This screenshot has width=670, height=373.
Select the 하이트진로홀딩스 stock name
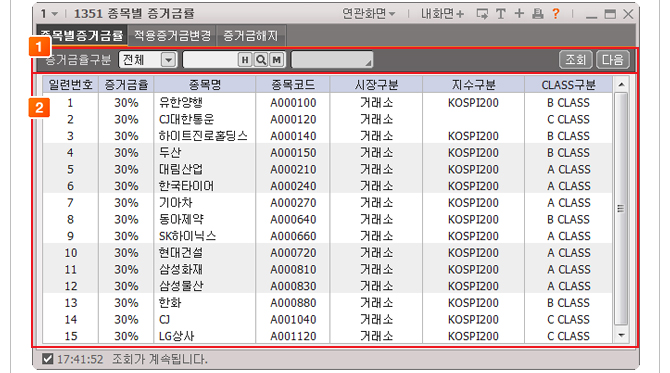pos(203,136)
